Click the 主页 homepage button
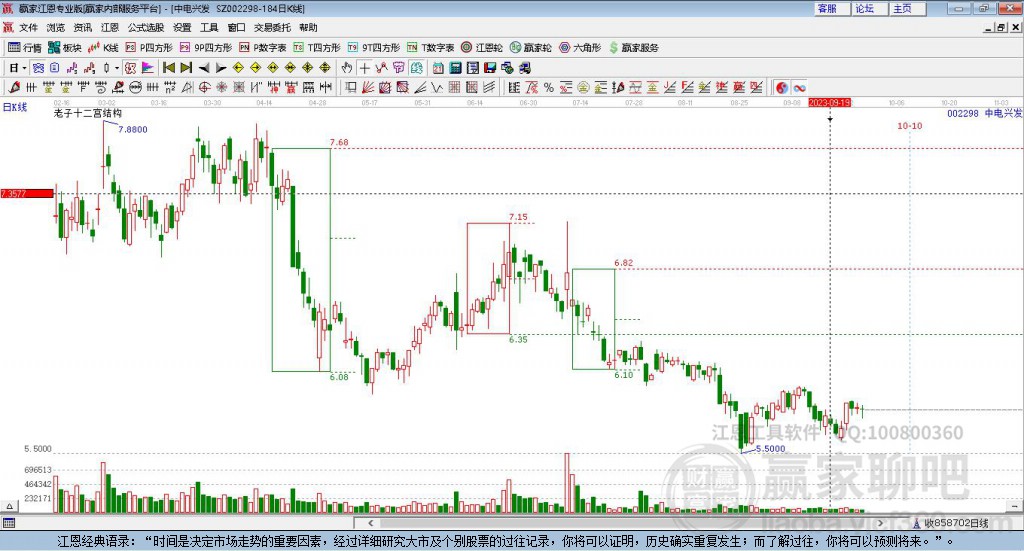The height and width of the screenshot is (551, 1024). pyautogui.click(x=908, y=8)
